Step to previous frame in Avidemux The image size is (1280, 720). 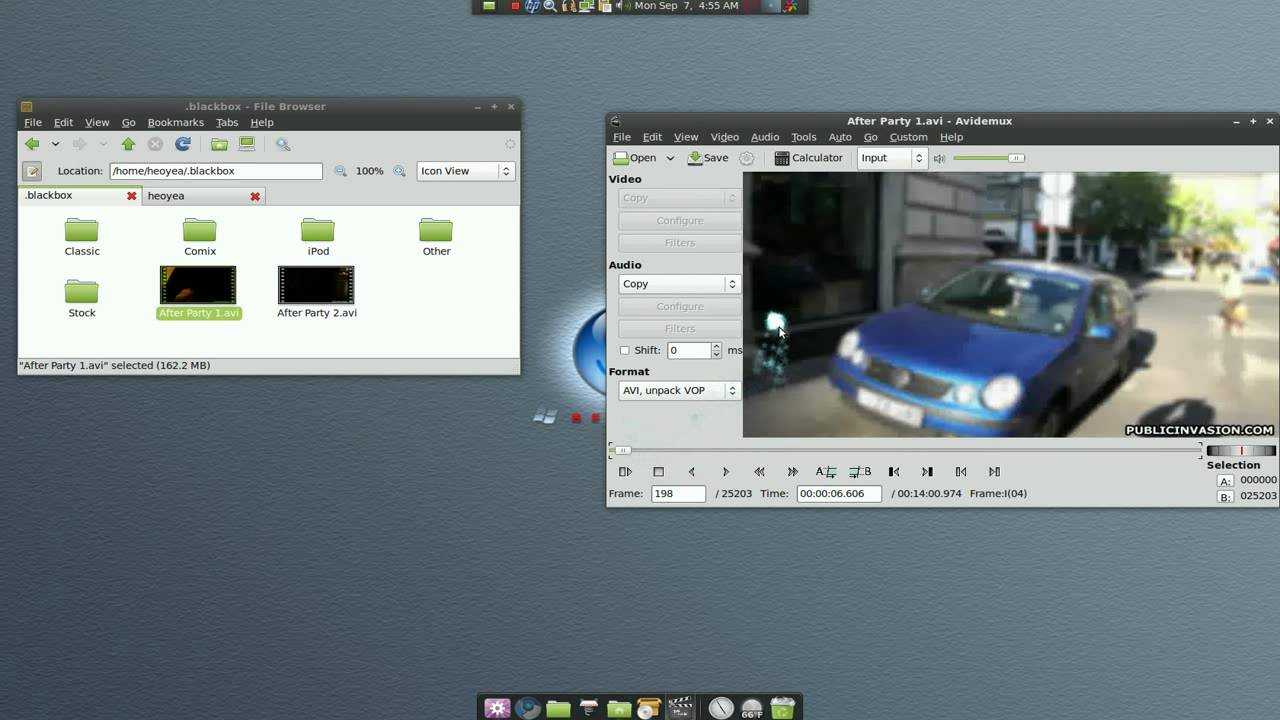[692, 472]
